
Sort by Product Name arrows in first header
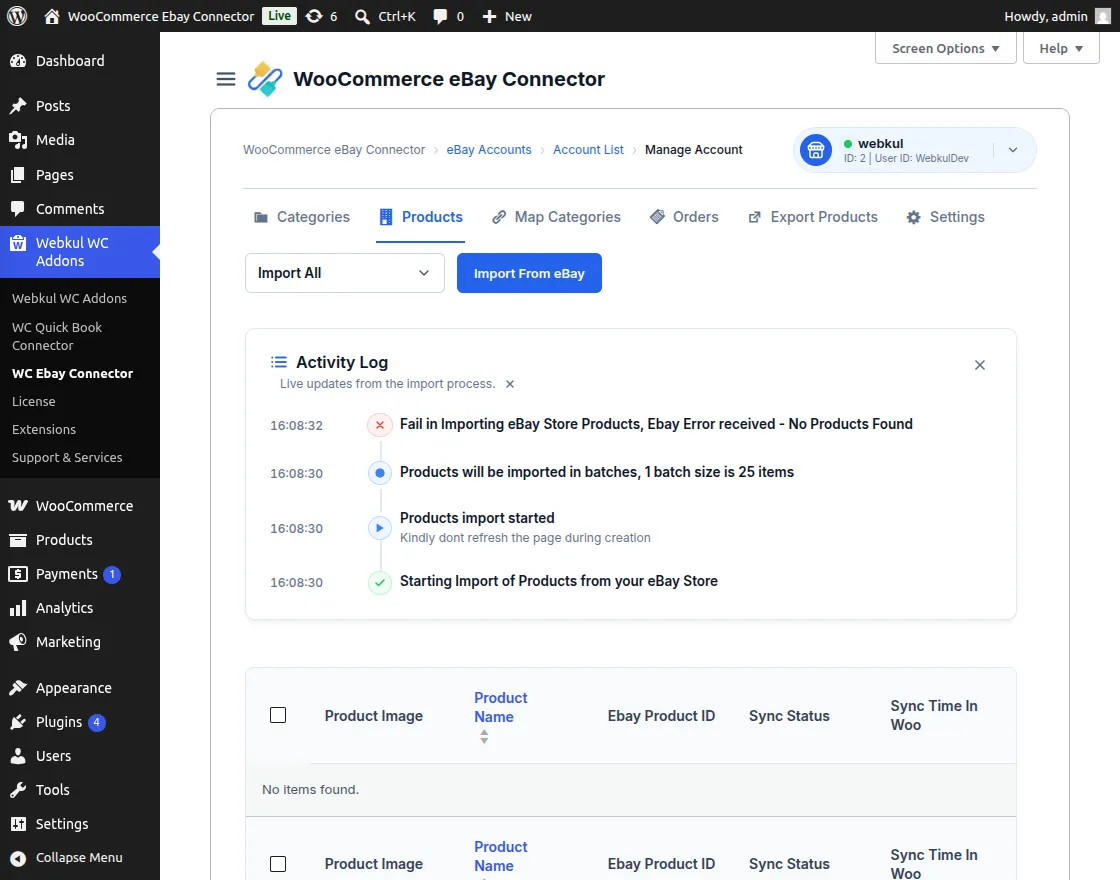[x=484, y=736]
